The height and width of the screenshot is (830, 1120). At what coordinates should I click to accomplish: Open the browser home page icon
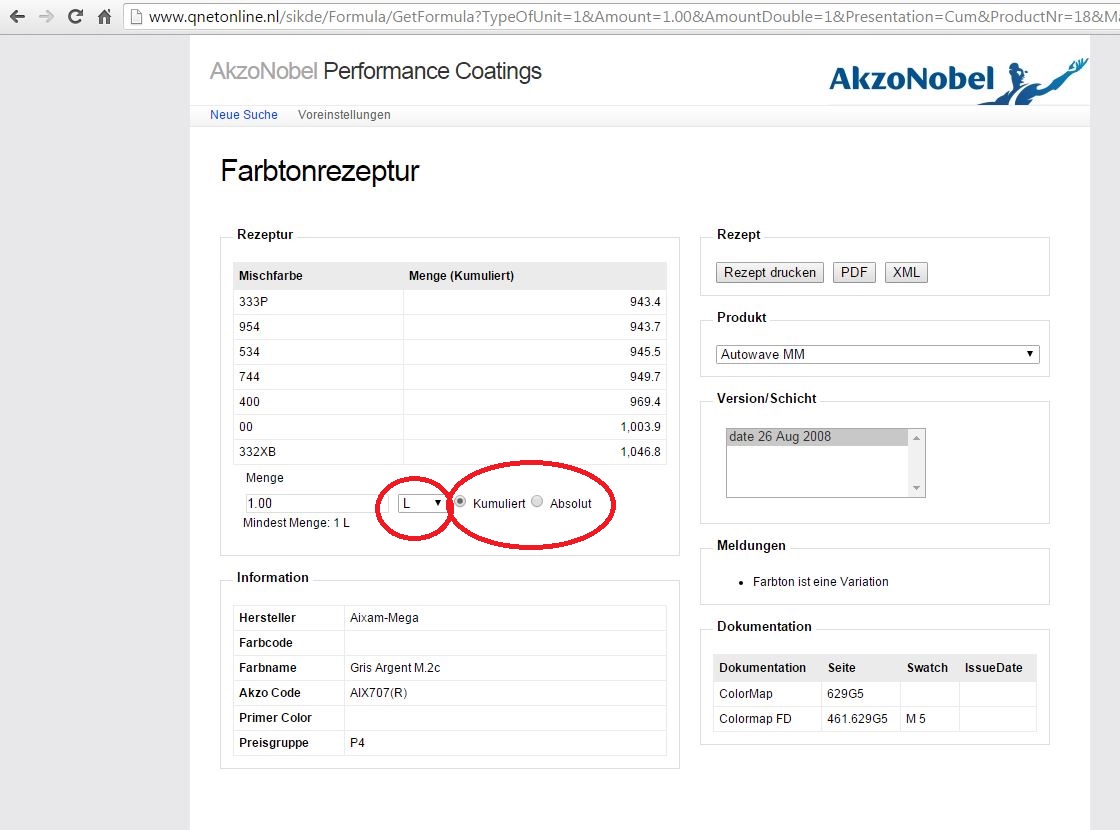click(x=104, y=16)
